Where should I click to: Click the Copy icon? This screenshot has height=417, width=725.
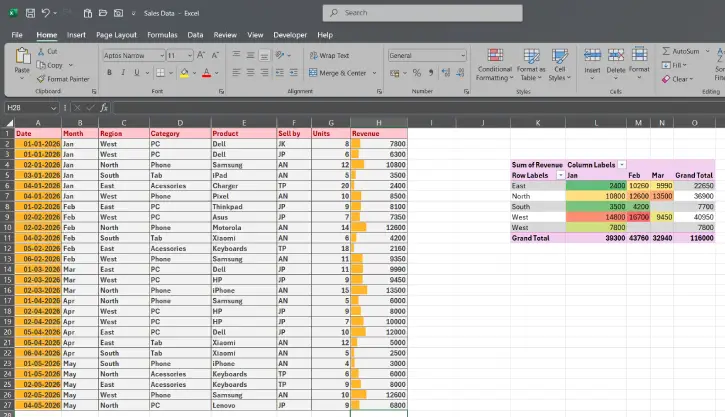point(41,65)
